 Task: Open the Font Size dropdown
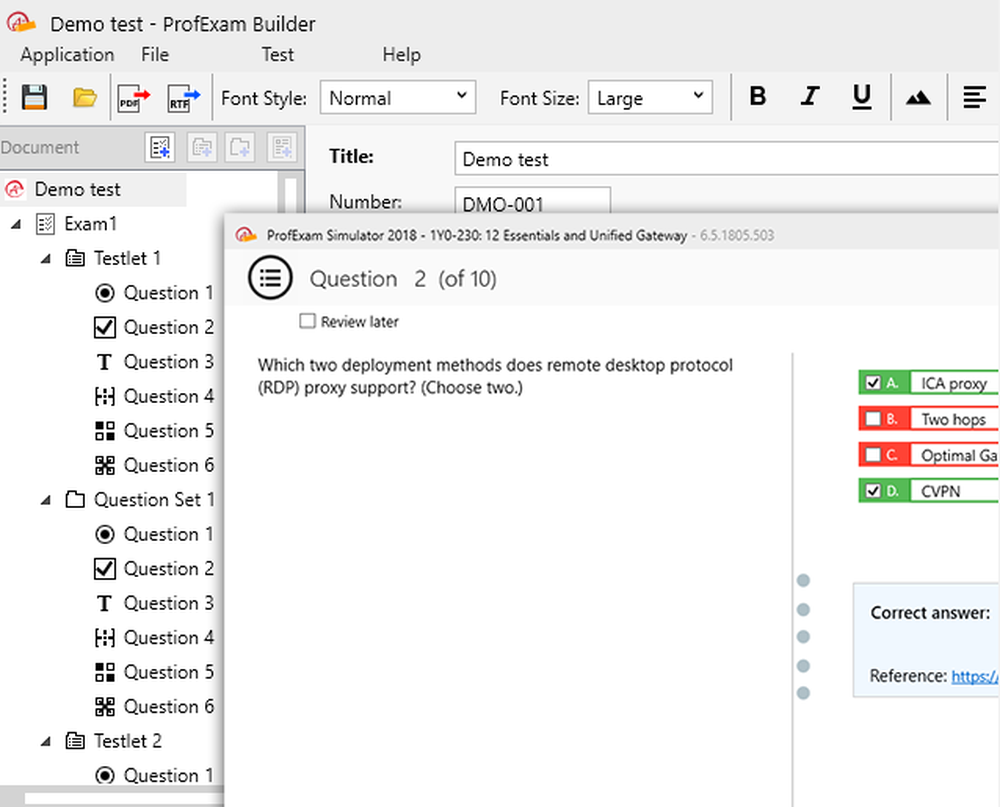click(650, 98)
